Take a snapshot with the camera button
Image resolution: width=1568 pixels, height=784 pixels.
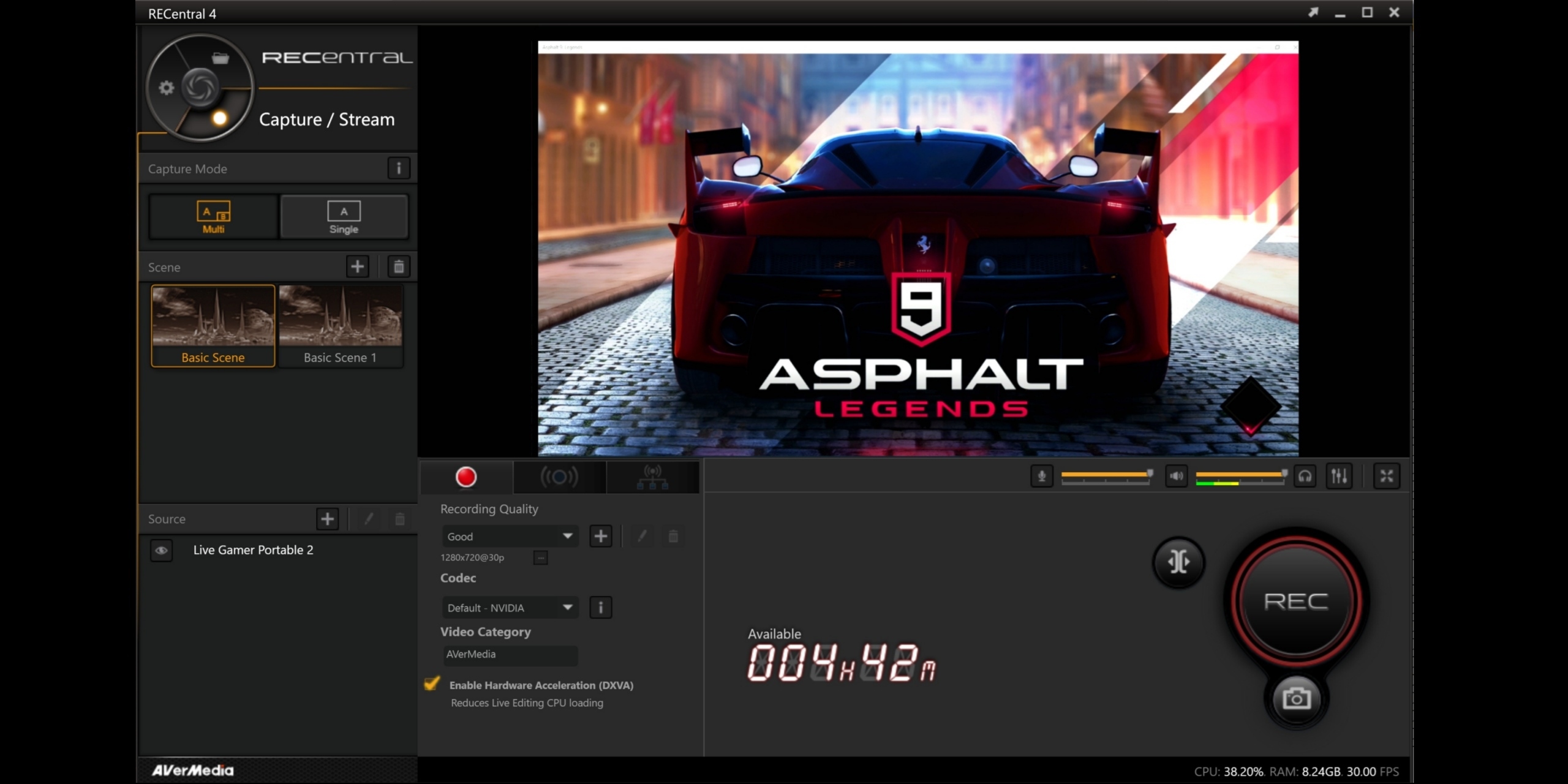[1296, 699]
